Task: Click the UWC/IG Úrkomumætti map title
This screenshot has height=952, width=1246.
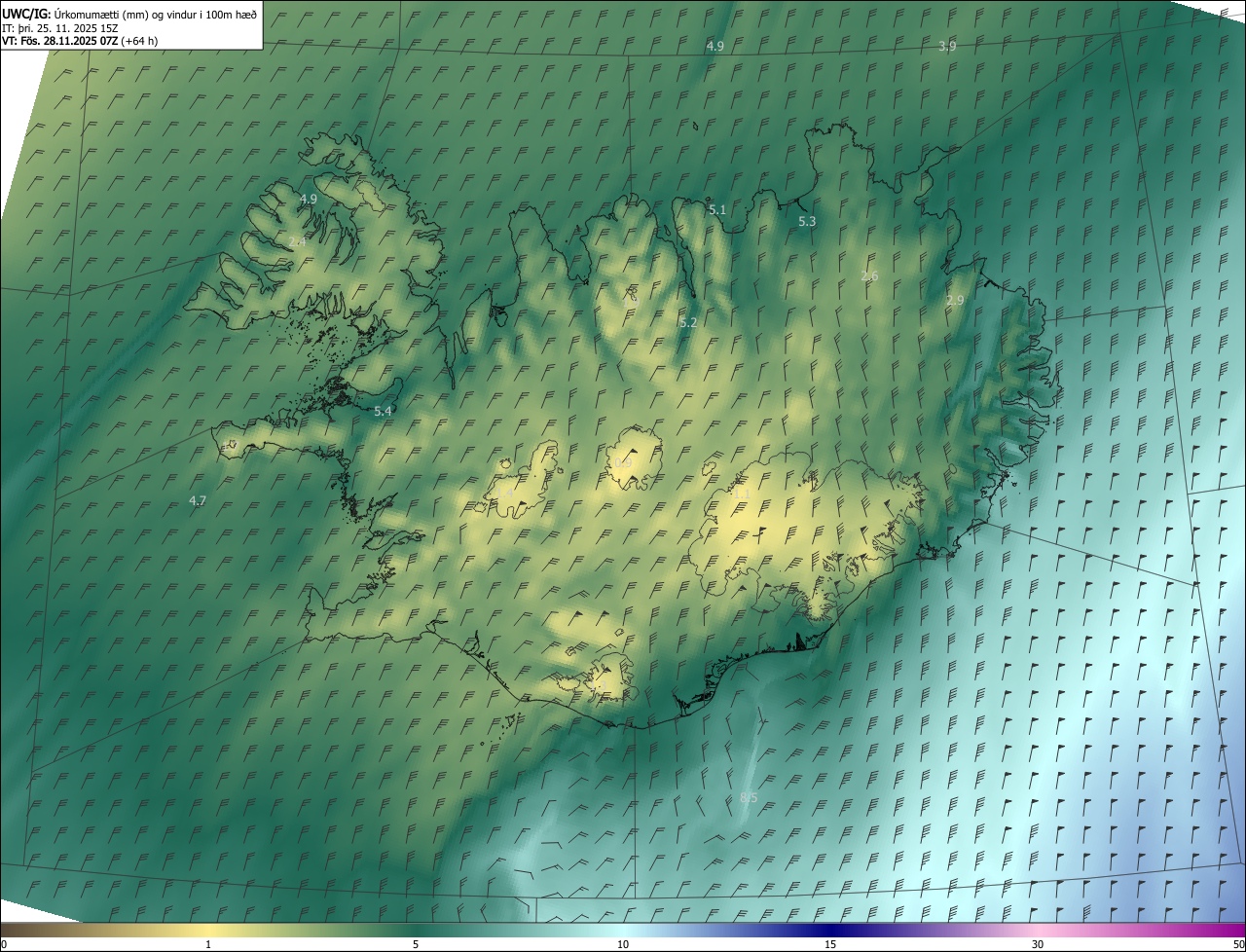Action: click(x=129, y=13)
